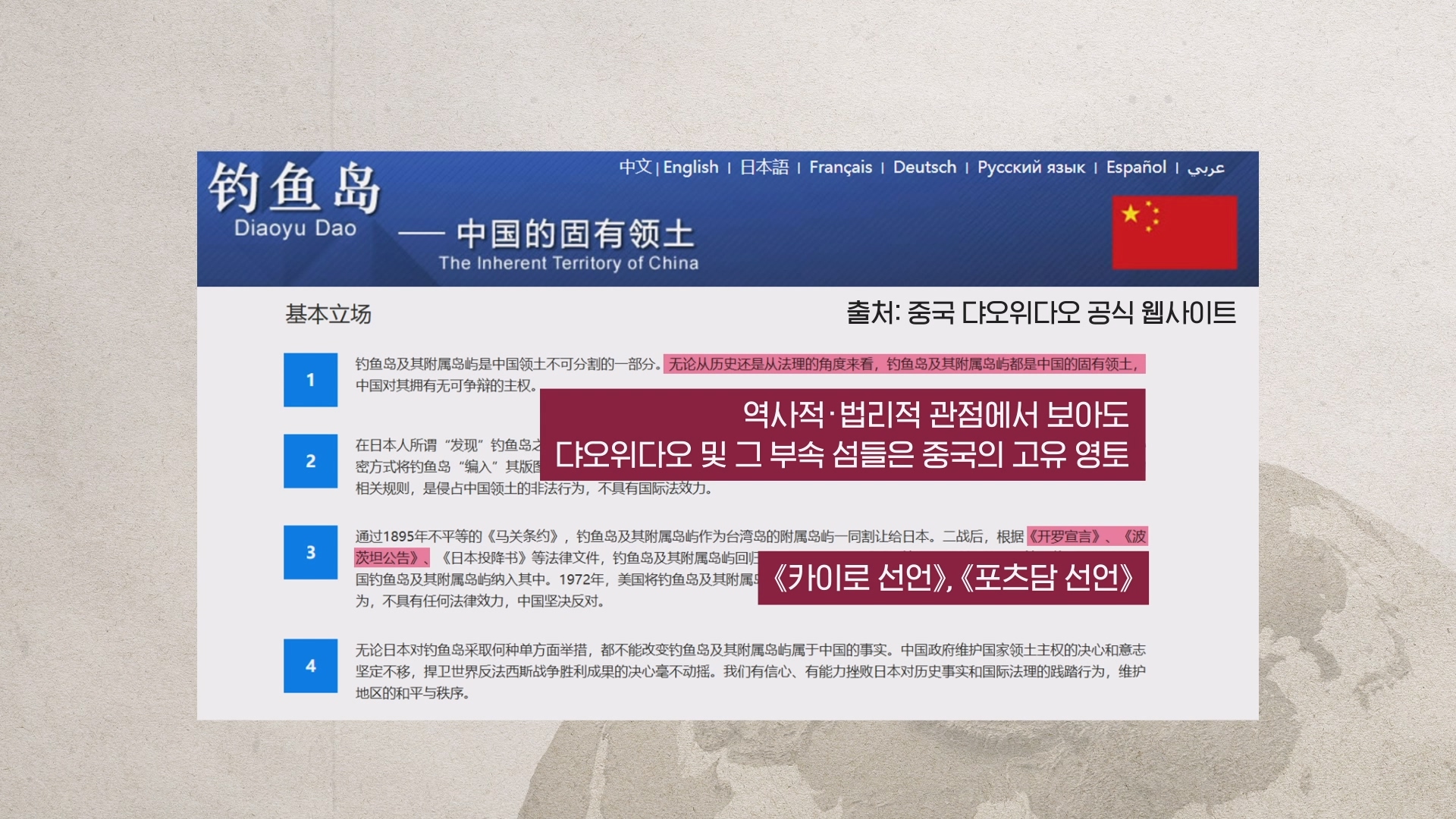Open the Arabic عربي version
Viewport: 1456px width, 819px height.
click(x=1206, y=168)
